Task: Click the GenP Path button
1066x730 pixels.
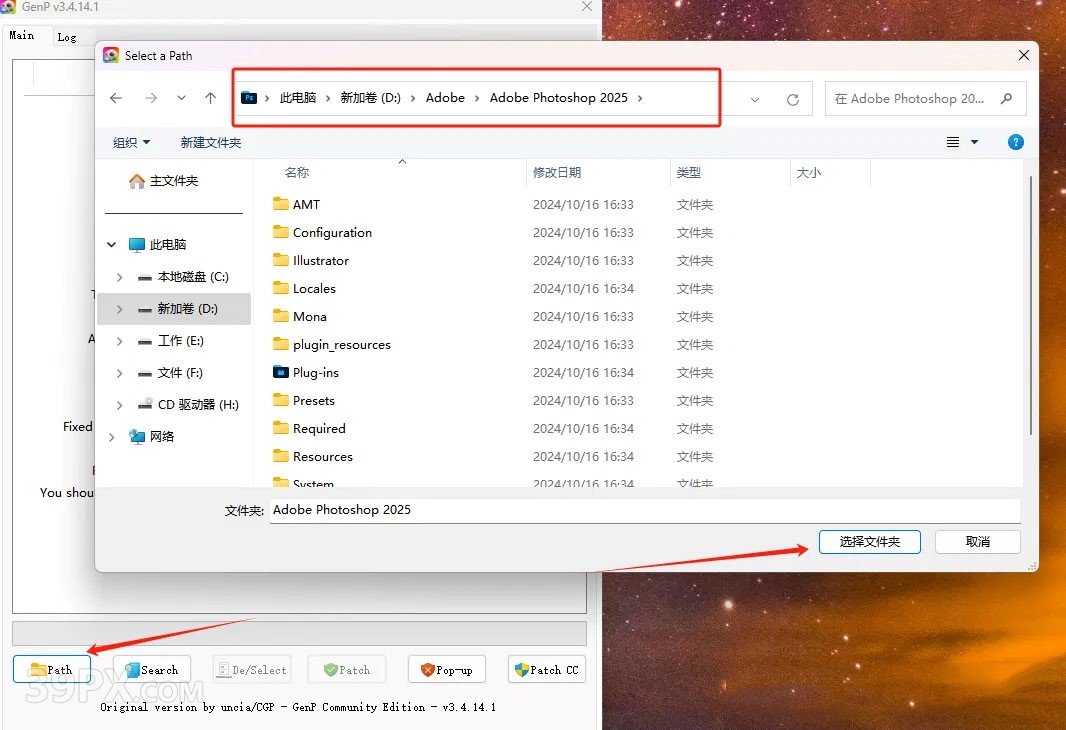Action: [52, 670]
